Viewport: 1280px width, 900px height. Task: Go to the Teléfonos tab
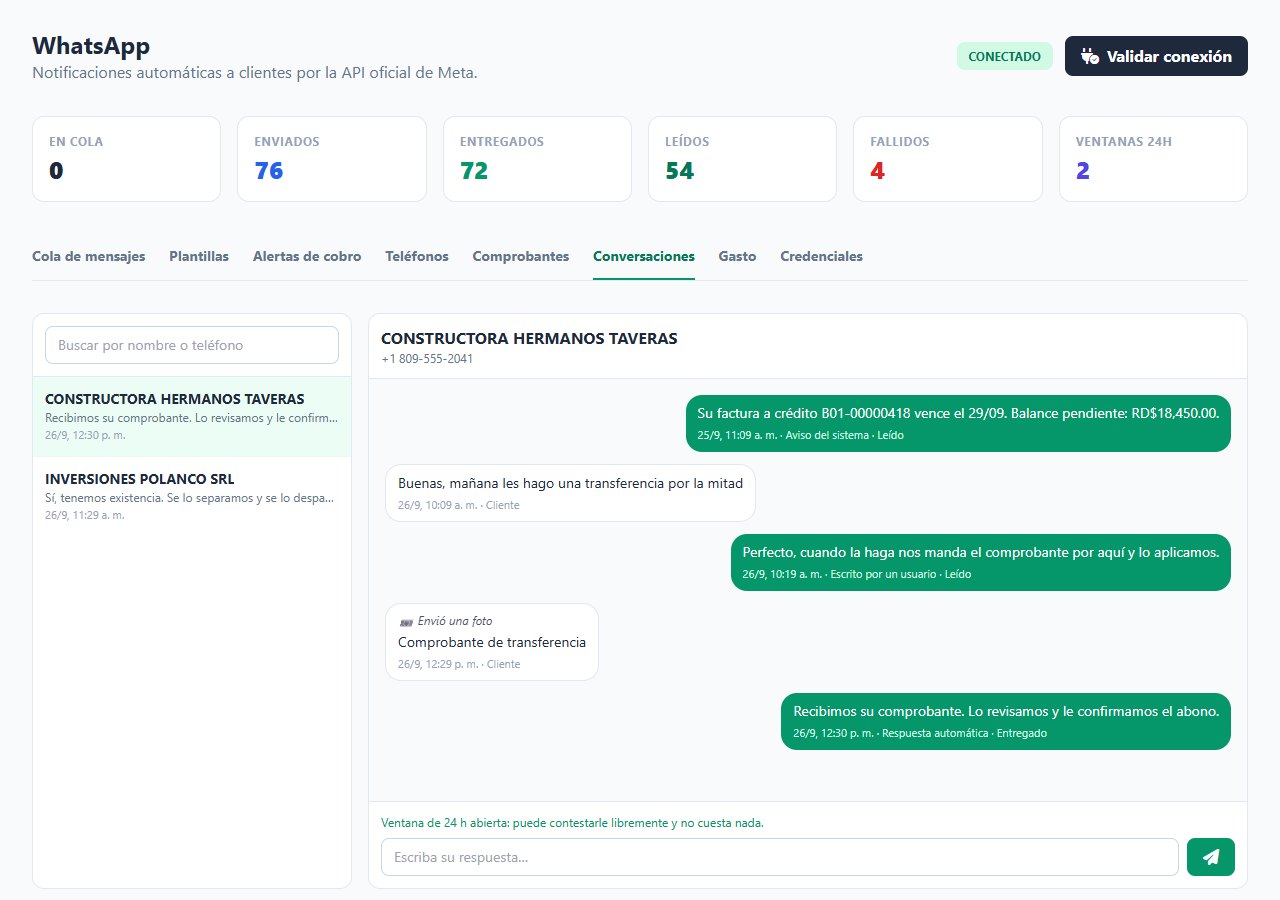(x=417, y=256)
